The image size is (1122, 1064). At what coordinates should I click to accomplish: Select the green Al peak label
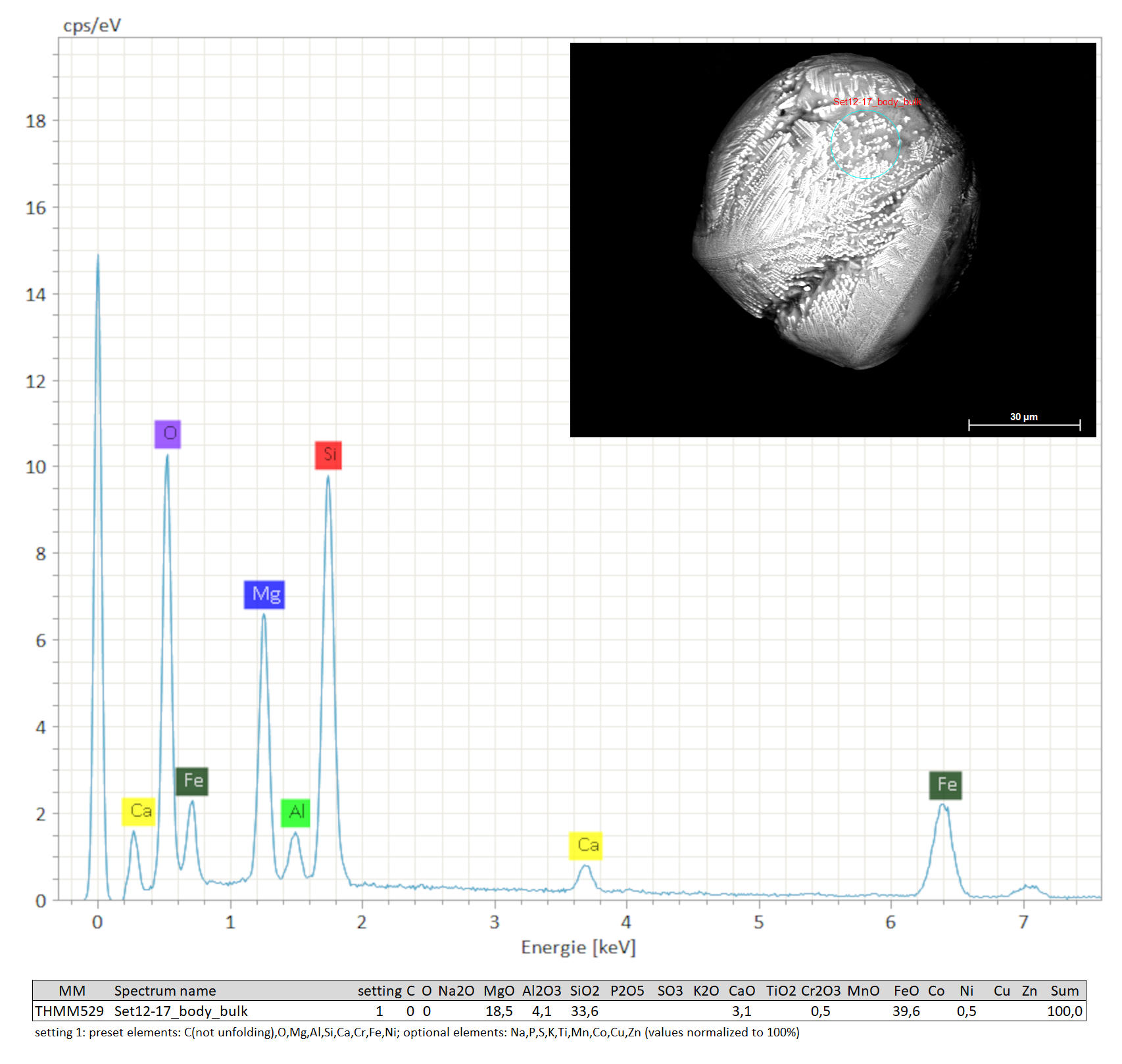295,813
